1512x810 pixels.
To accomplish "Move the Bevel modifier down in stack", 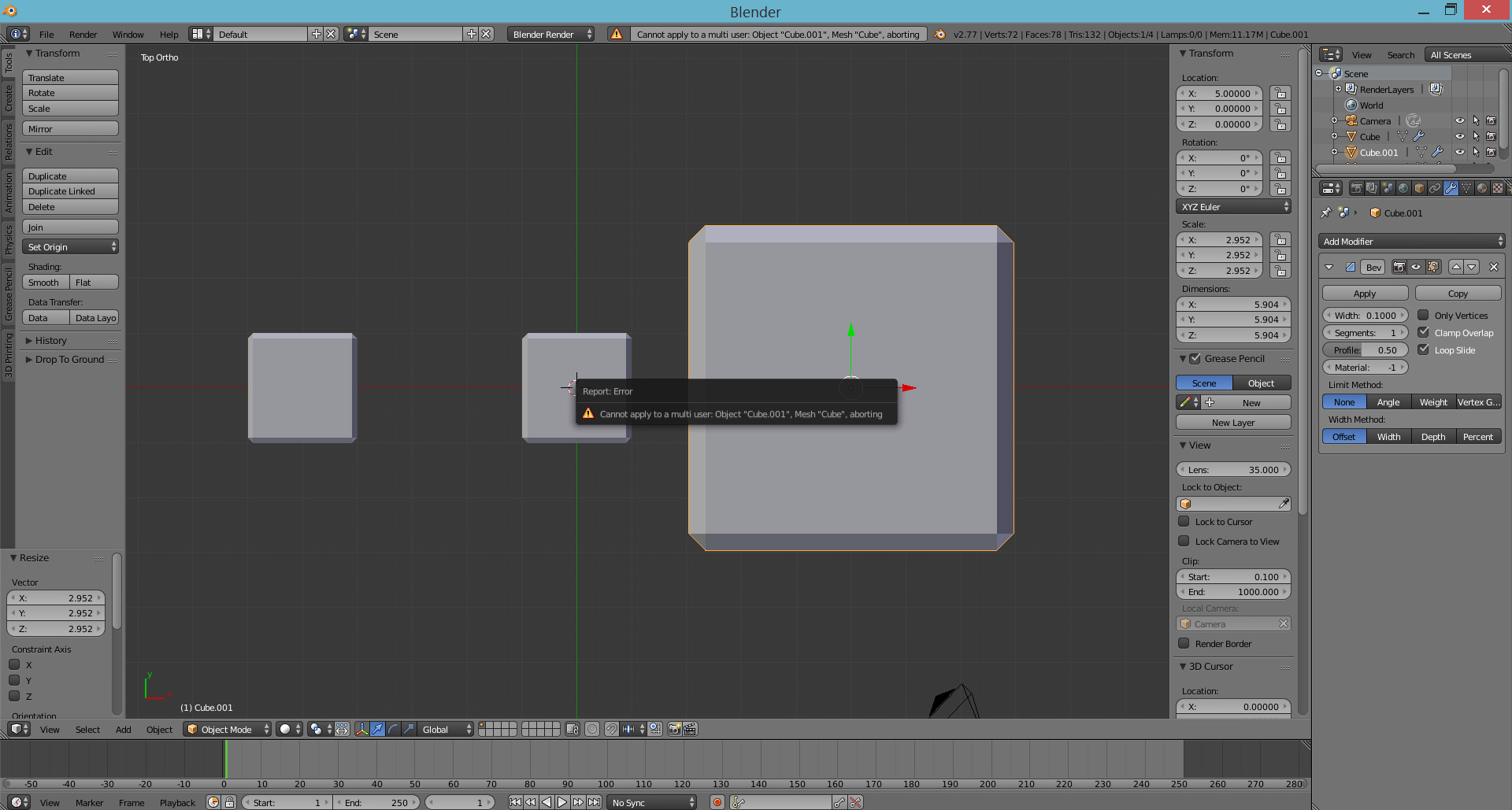I will pos(1472,267).
